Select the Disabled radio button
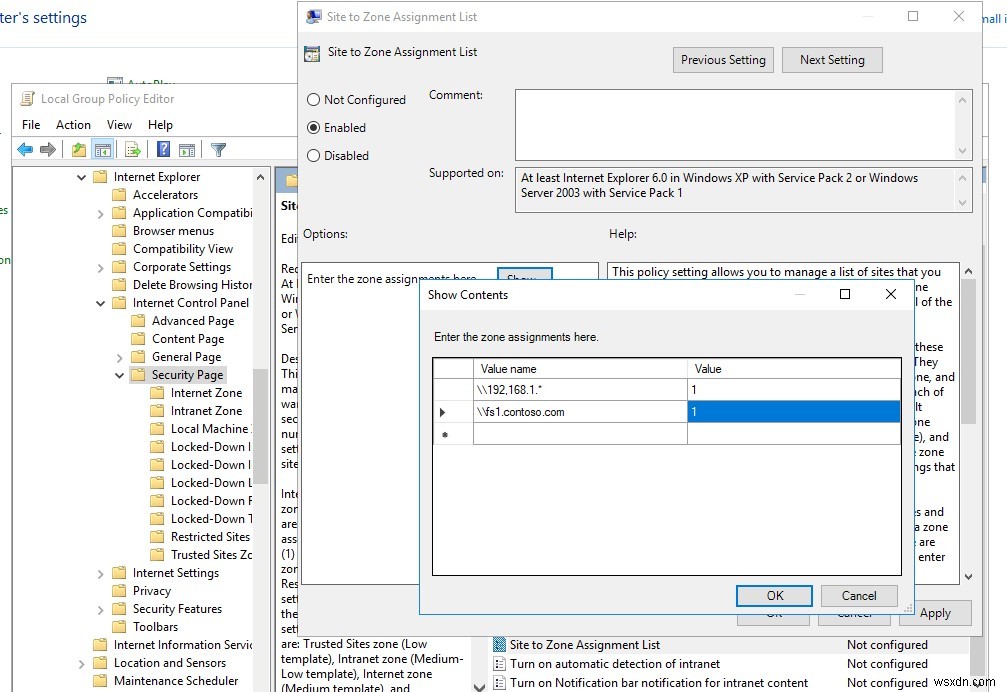 (316, 155)
